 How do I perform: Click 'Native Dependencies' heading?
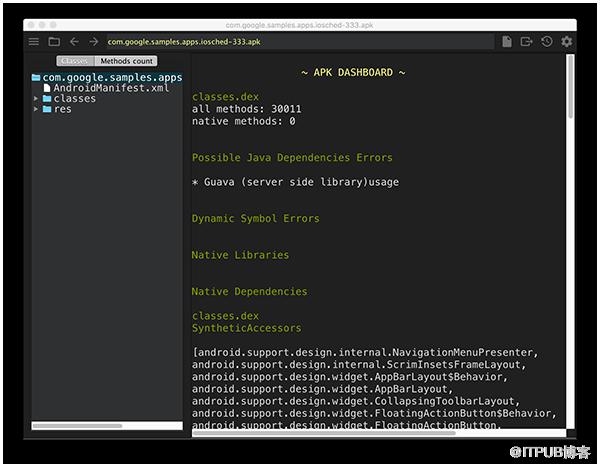click(x=249, y=292)
